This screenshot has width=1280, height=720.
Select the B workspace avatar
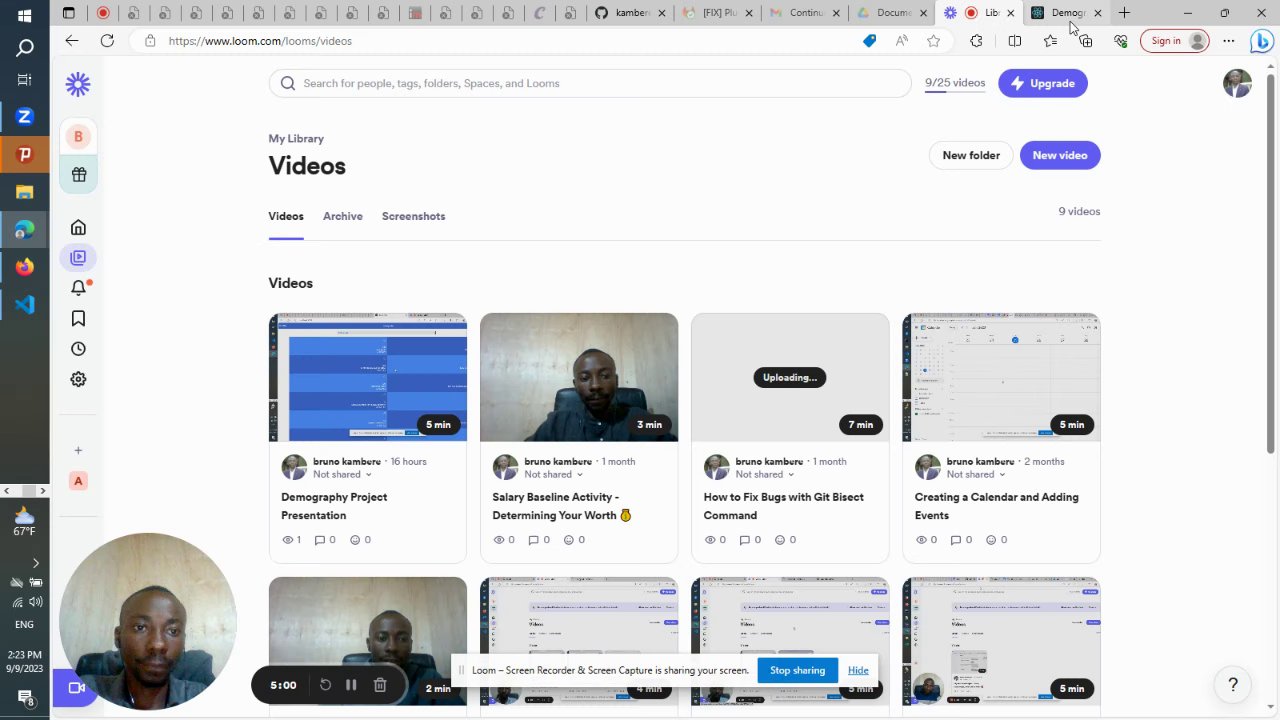pyautogui.click(x=78, y=137)
